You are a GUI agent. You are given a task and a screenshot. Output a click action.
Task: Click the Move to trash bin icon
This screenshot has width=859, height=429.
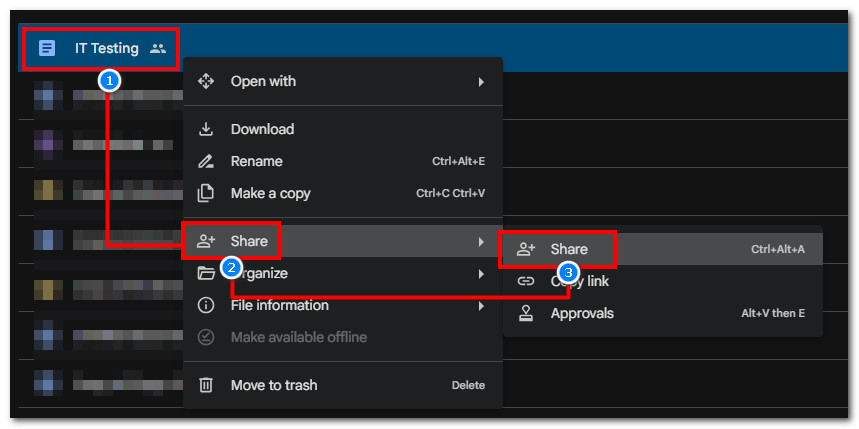205,385
